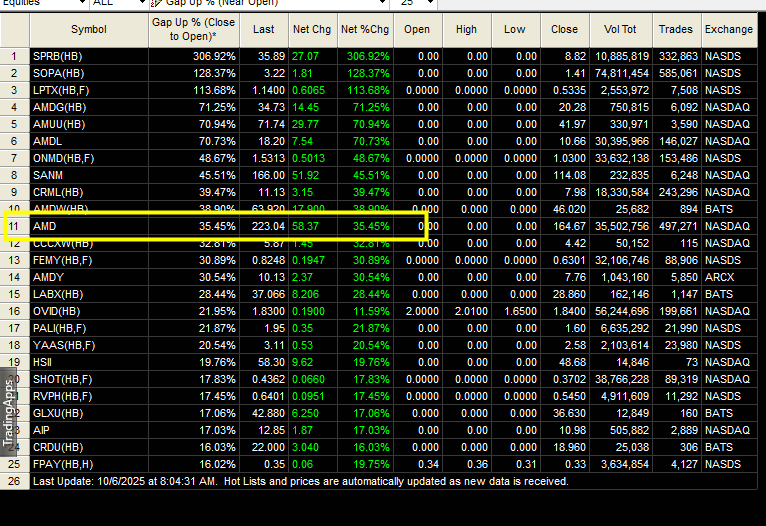Viewport: 766px width, 526px height.
Task: Click LABX's BATS exchange cell
Action: click(x=729, y=295)
